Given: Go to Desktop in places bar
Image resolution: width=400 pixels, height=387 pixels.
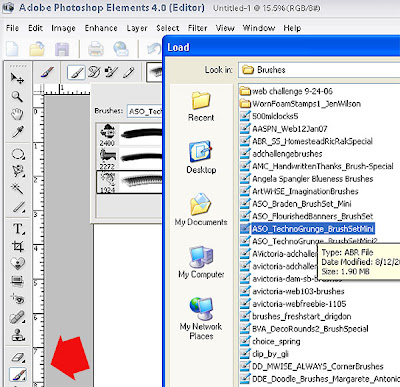Looking at the screenshot, I should click(201, 157).
